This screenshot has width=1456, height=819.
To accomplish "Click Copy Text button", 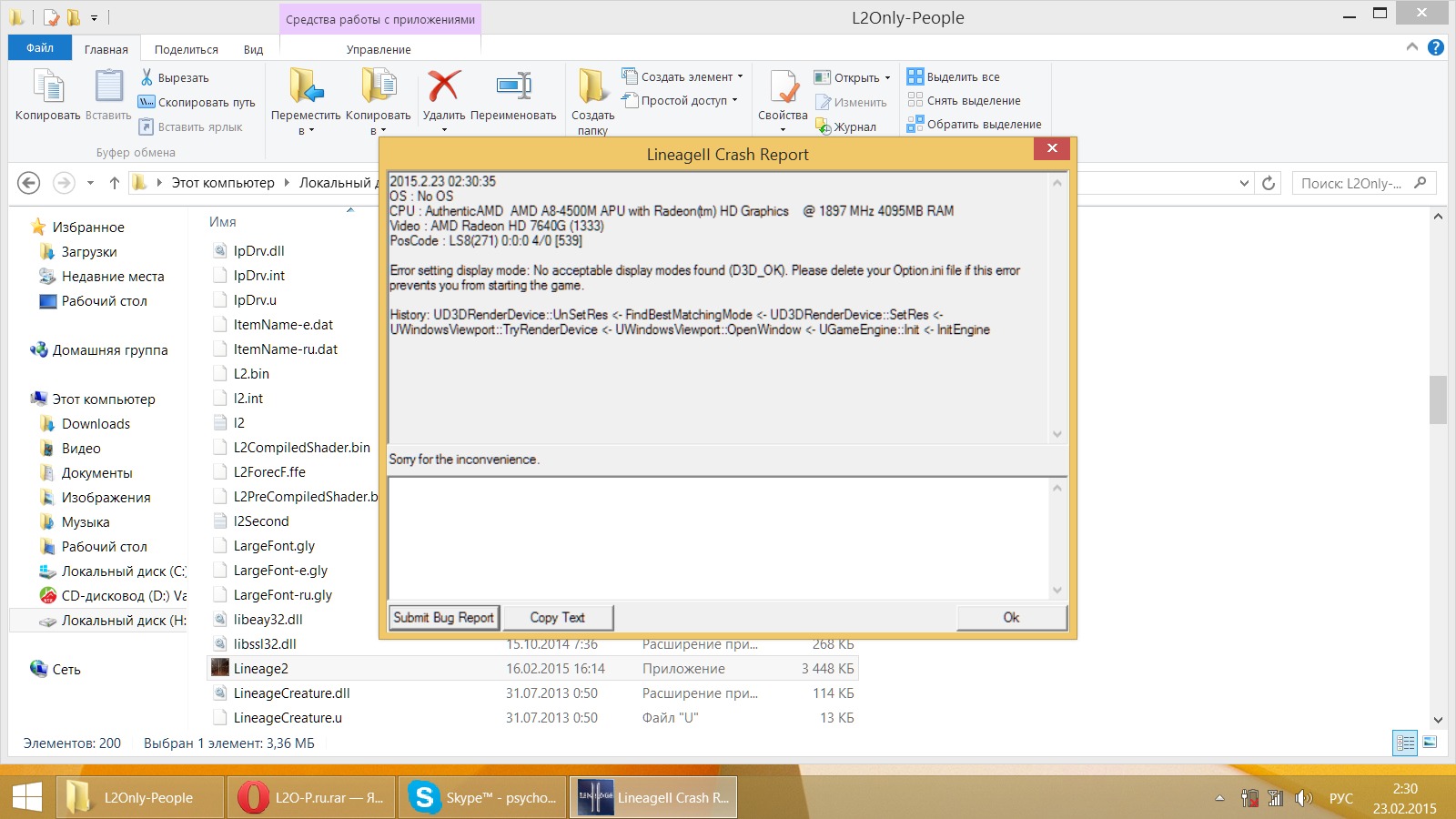I will 558,617.
